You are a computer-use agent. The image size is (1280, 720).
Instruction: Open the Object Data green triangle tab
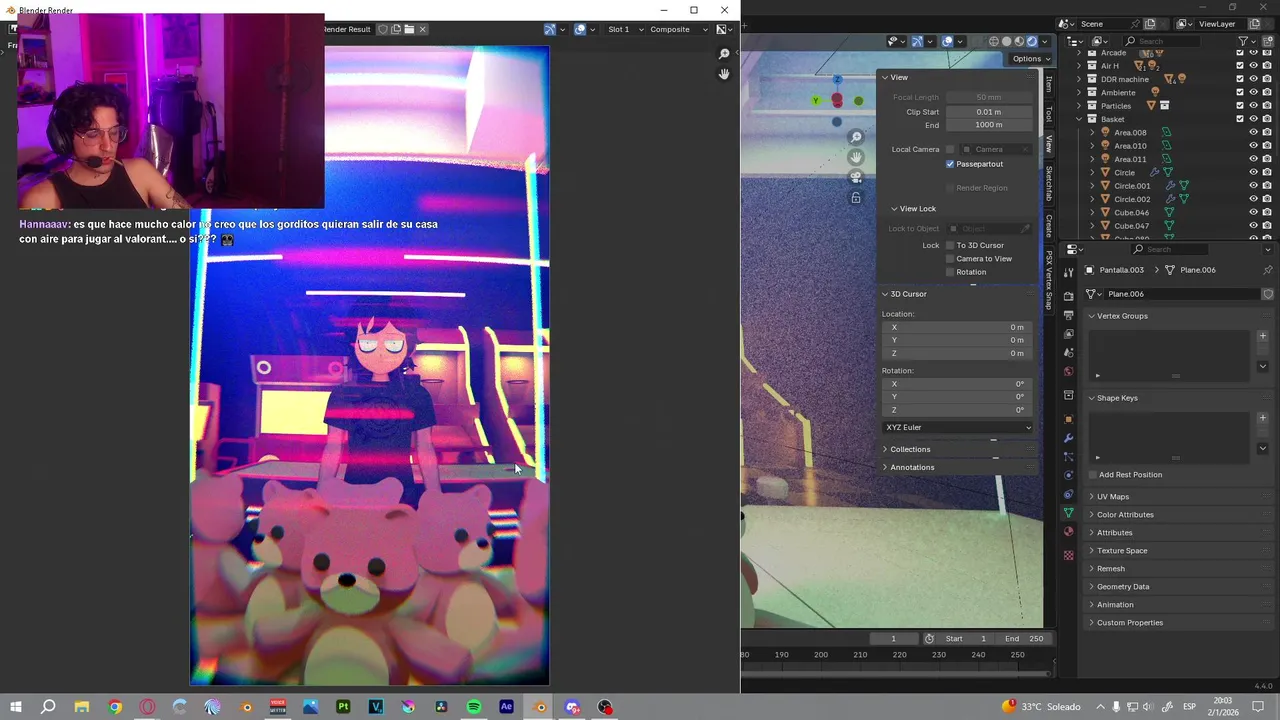[1068, 513]
